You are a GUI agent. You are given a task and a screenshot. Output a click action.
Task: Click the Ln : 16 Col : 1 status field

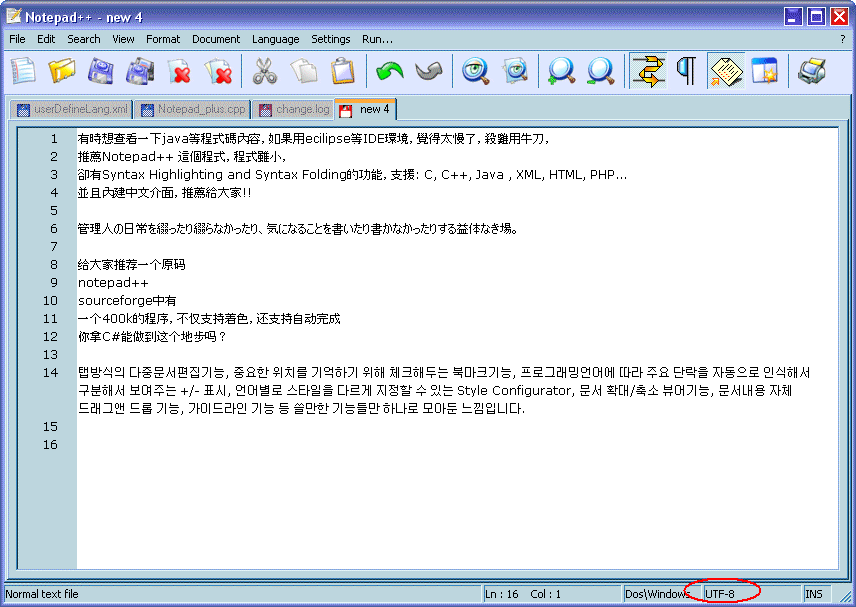point(552,594)
